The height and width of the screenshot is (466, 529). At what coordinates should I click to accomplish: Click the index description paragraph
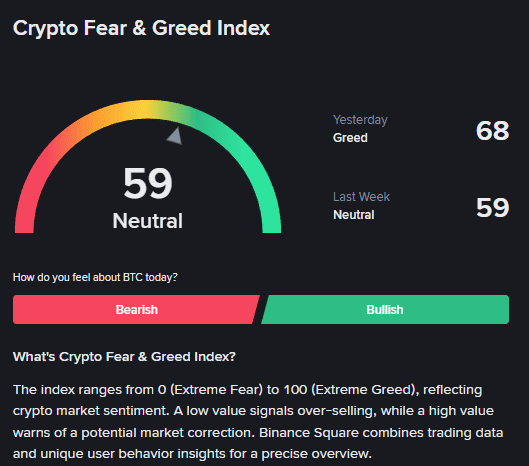[x=258, y=421]
